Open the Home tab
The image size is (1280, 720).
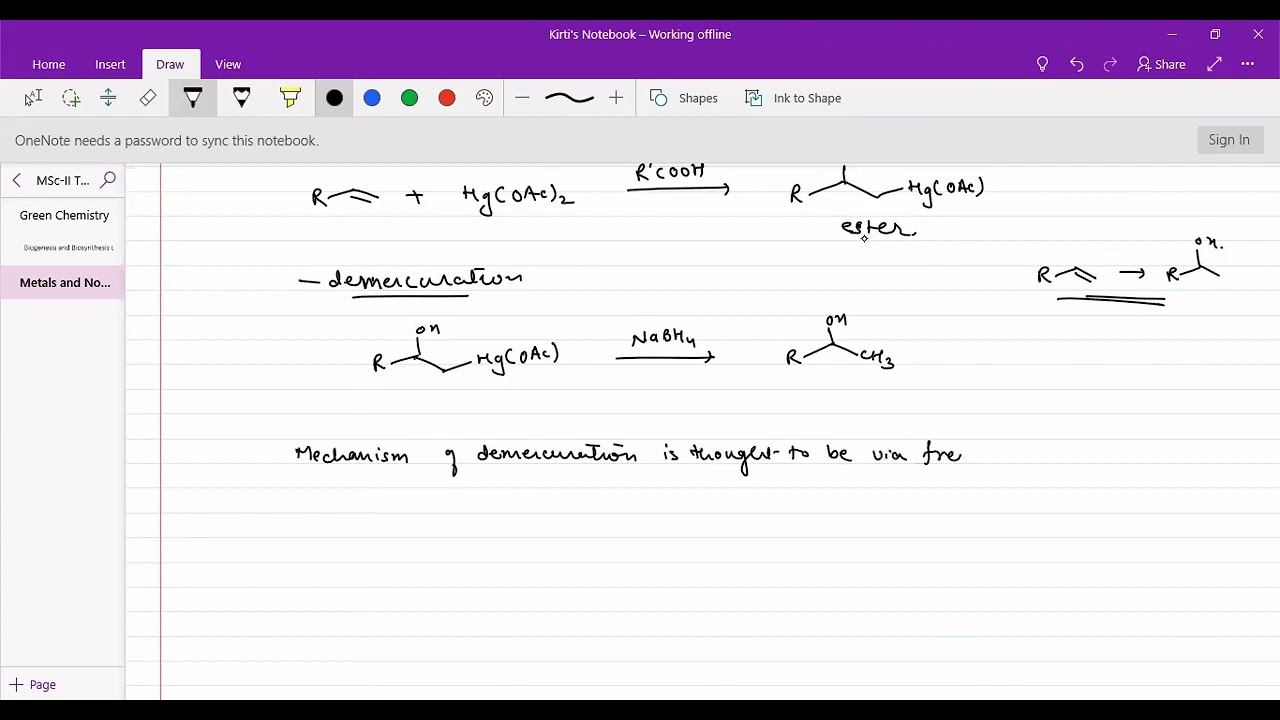pyautogui.click(x=49, y=64)
